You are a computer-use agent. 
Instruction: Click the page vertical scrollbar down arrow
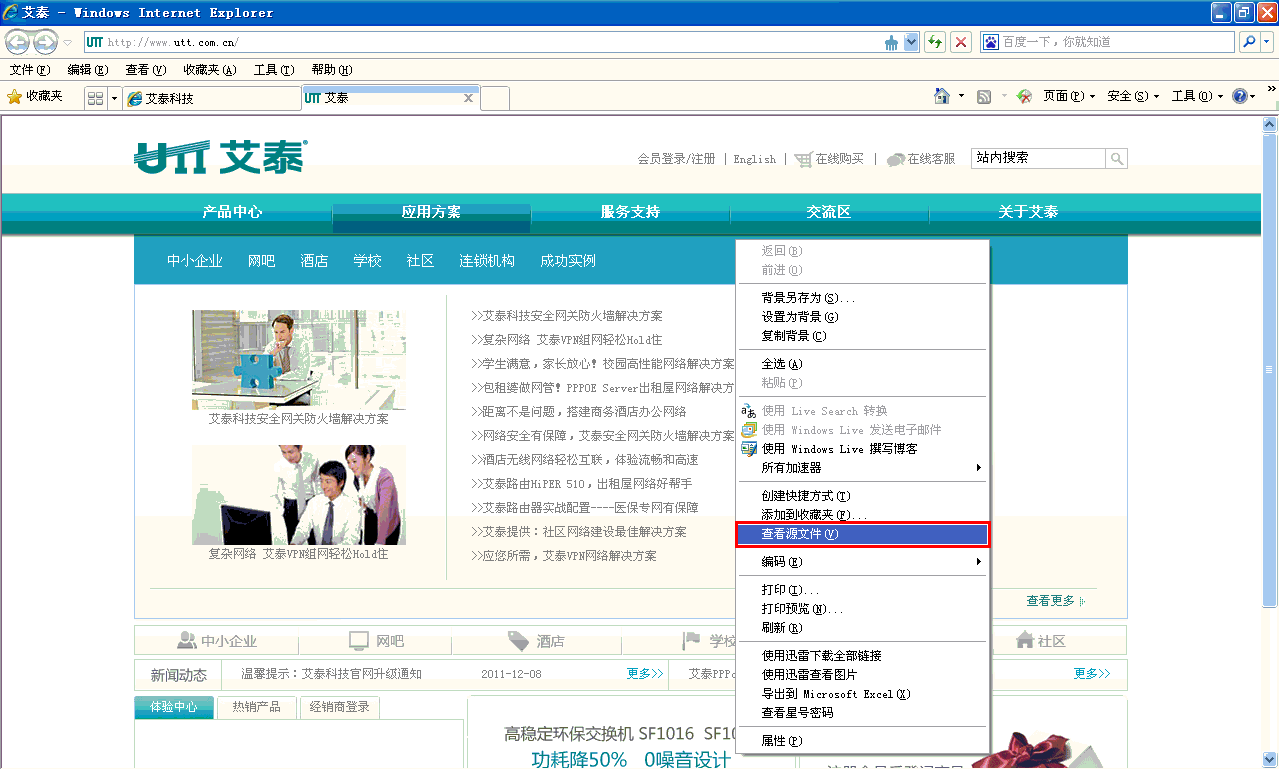tap(1270, 759)
